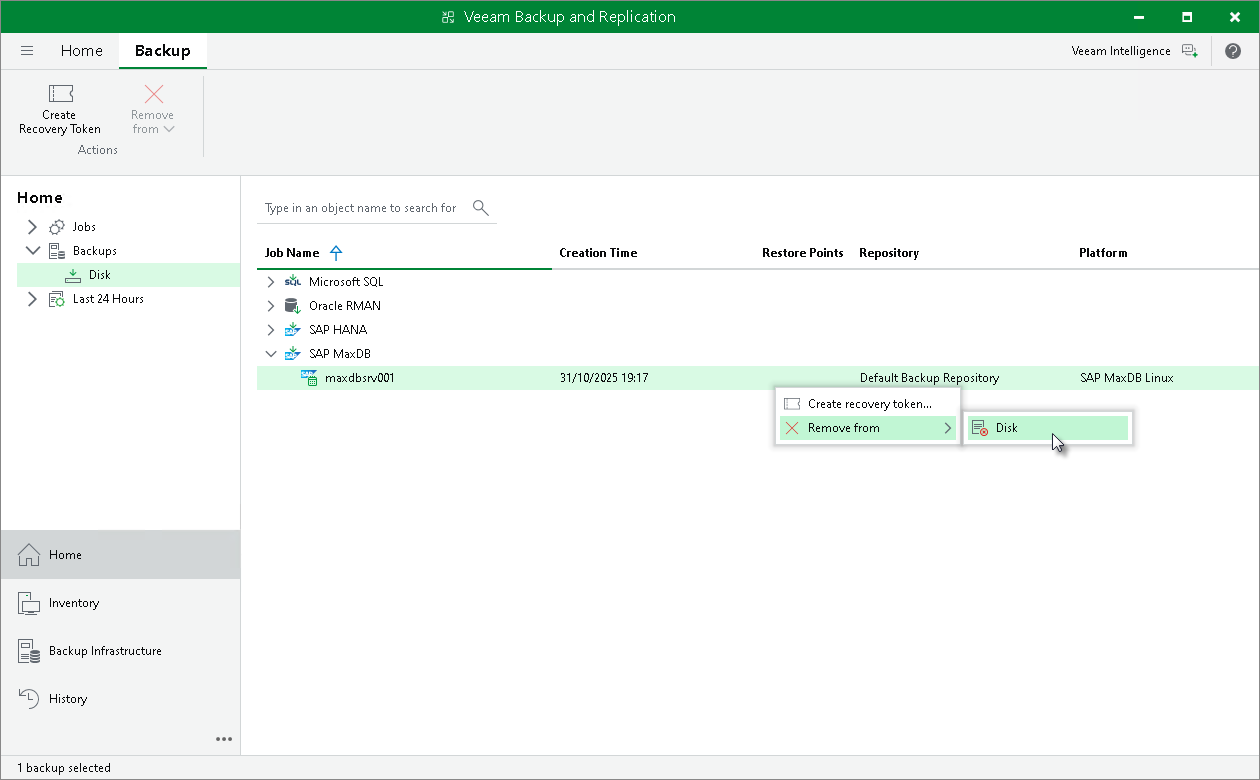The image size is (1260, 780).
Task: Click the Create Recovery Token ticket icon
Action: (60, 94)
